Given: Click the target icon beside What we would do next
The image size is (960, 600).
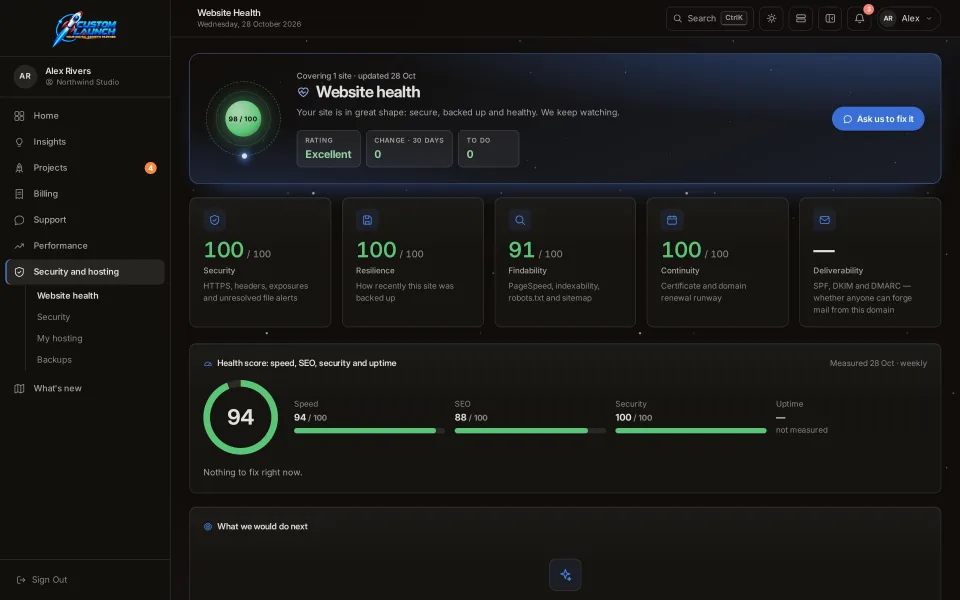Looking at the screenshot, I should click(208, 527).
